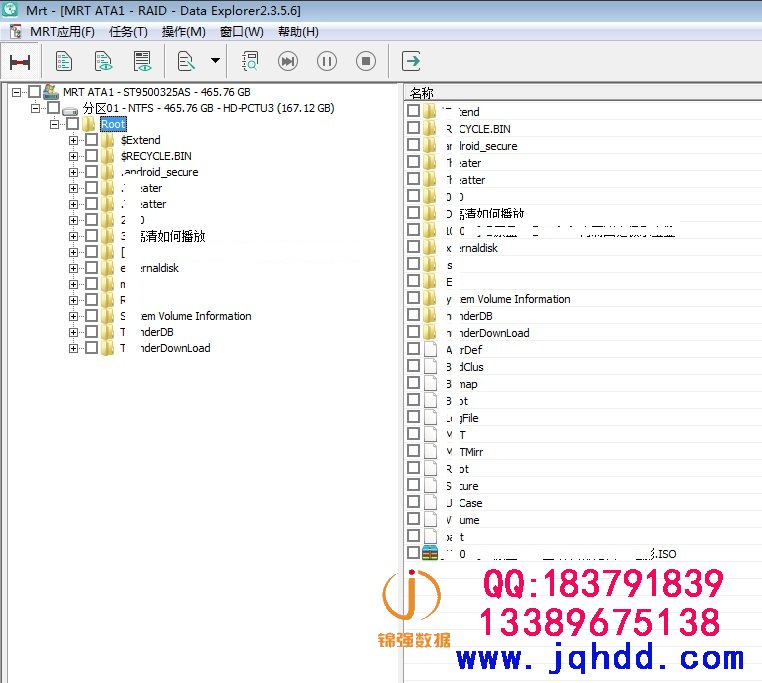Expand the ThunderDownLoad folder in tree
762x683 pixels.
[73, 348]
